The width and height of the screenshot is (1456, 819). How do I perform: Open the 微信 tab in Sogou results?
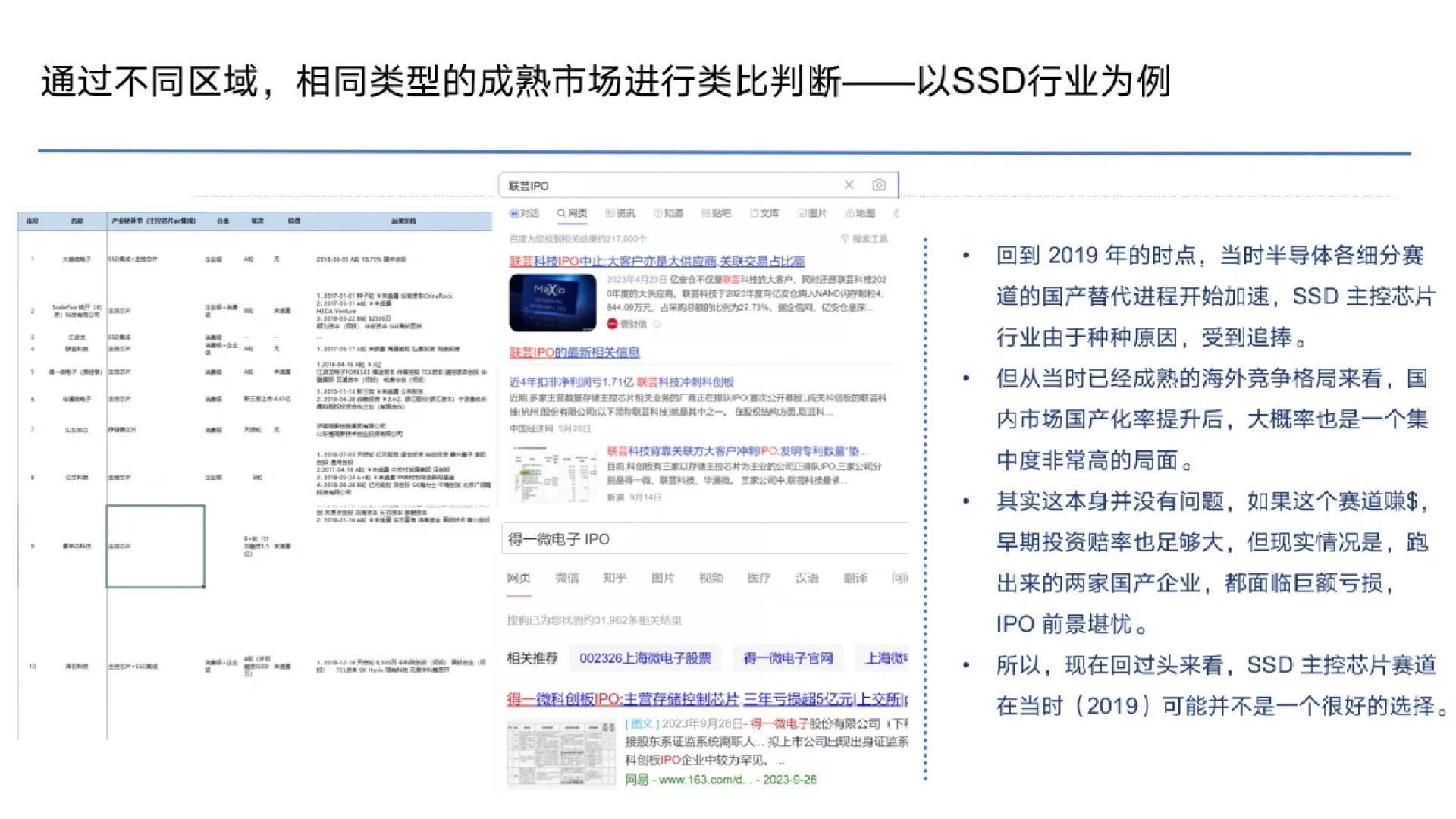point(566,578)
